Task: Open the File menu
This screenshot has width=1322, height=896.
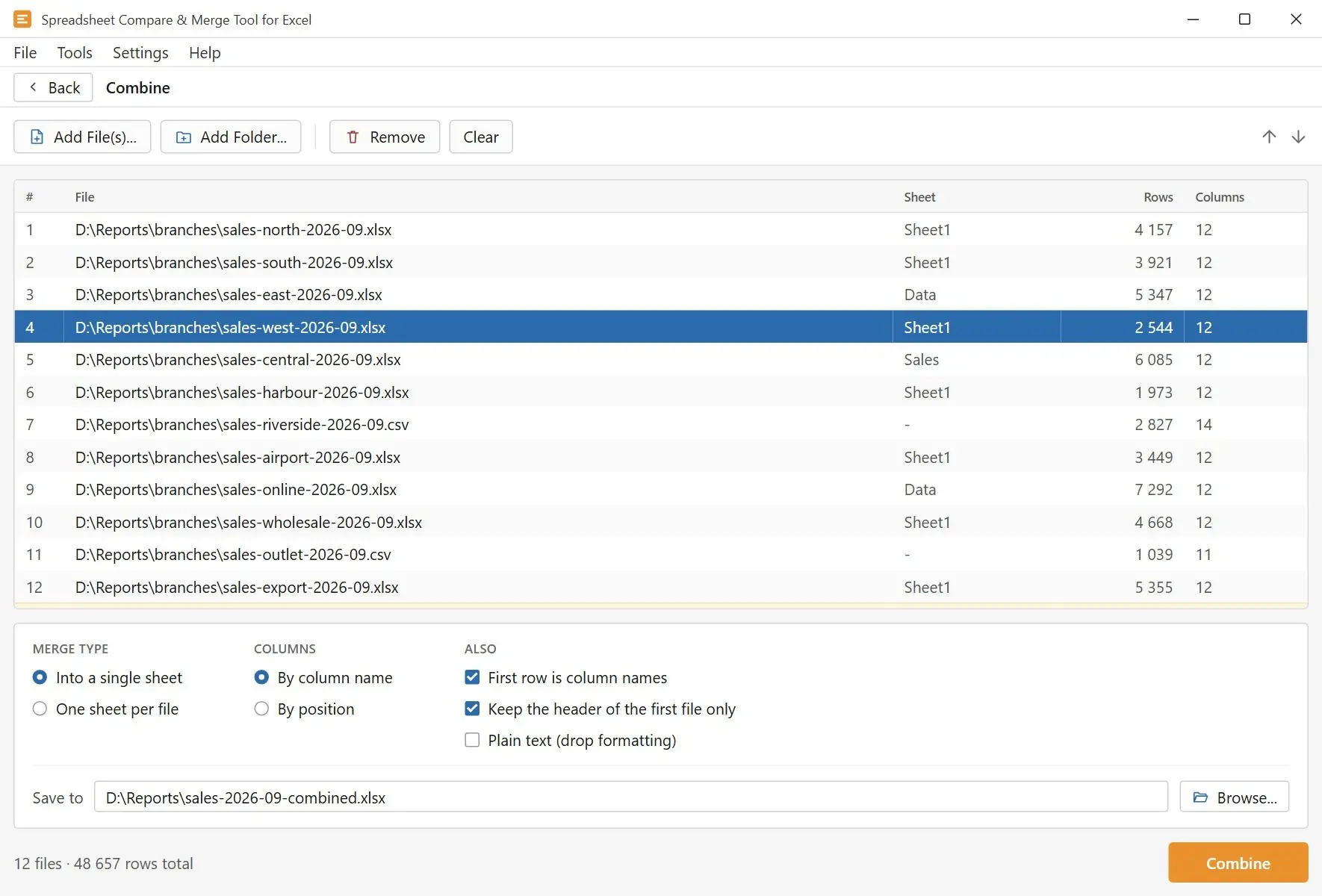Action: pyautogui.click(x=25, y=52)
